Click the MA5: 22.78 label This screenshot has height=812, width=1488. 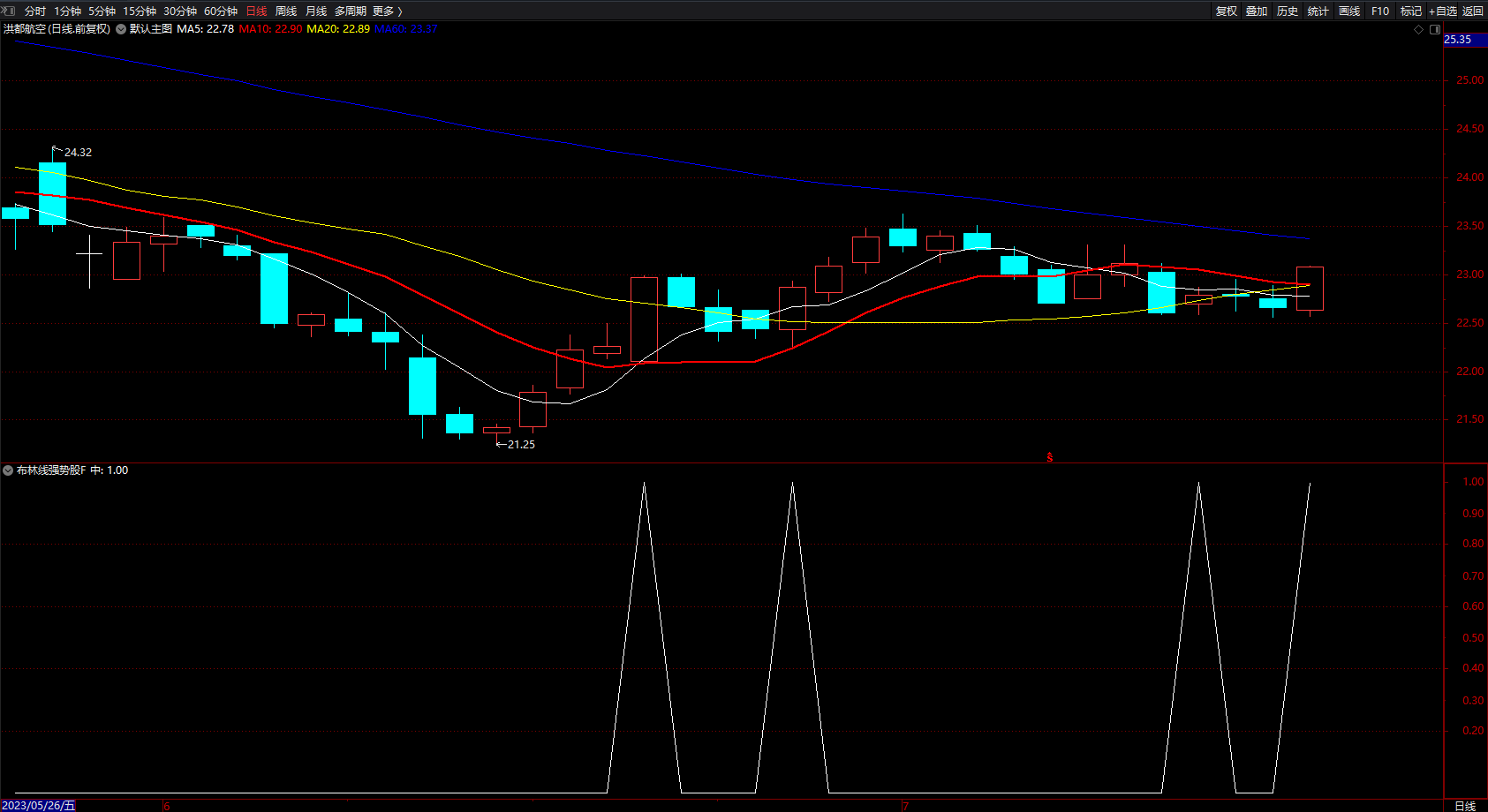click(206, 29)
